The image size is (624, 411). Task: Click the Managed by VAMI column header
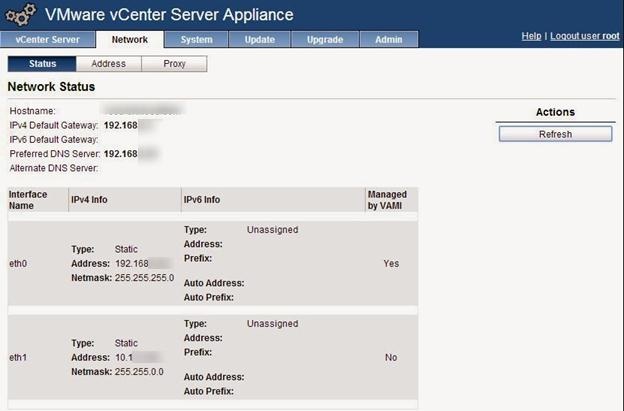(x=387, y=200)
